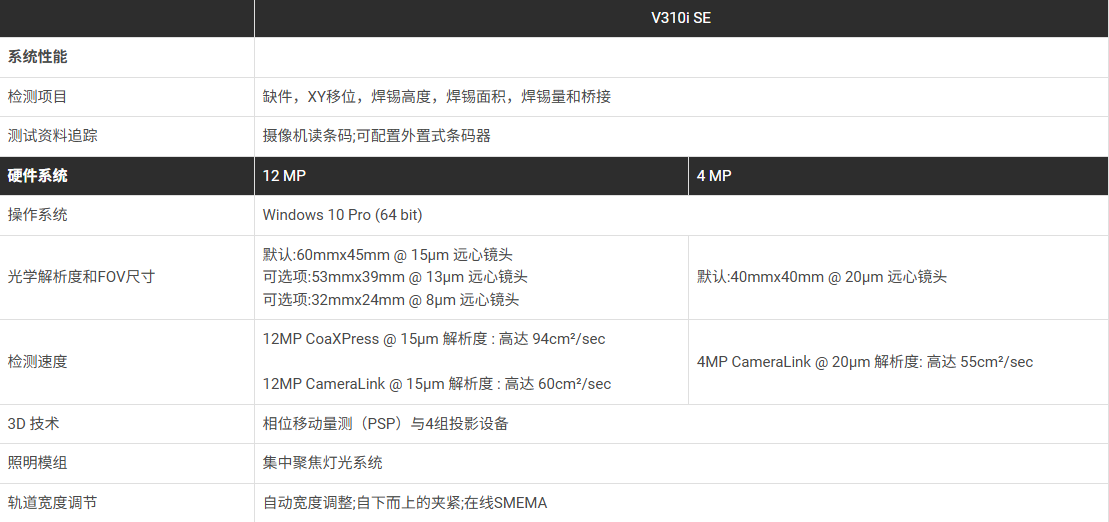The image size is (1109, 522).
Task: Click the Windows 10 Pro (64 bit) text
Action: (343, 215)
